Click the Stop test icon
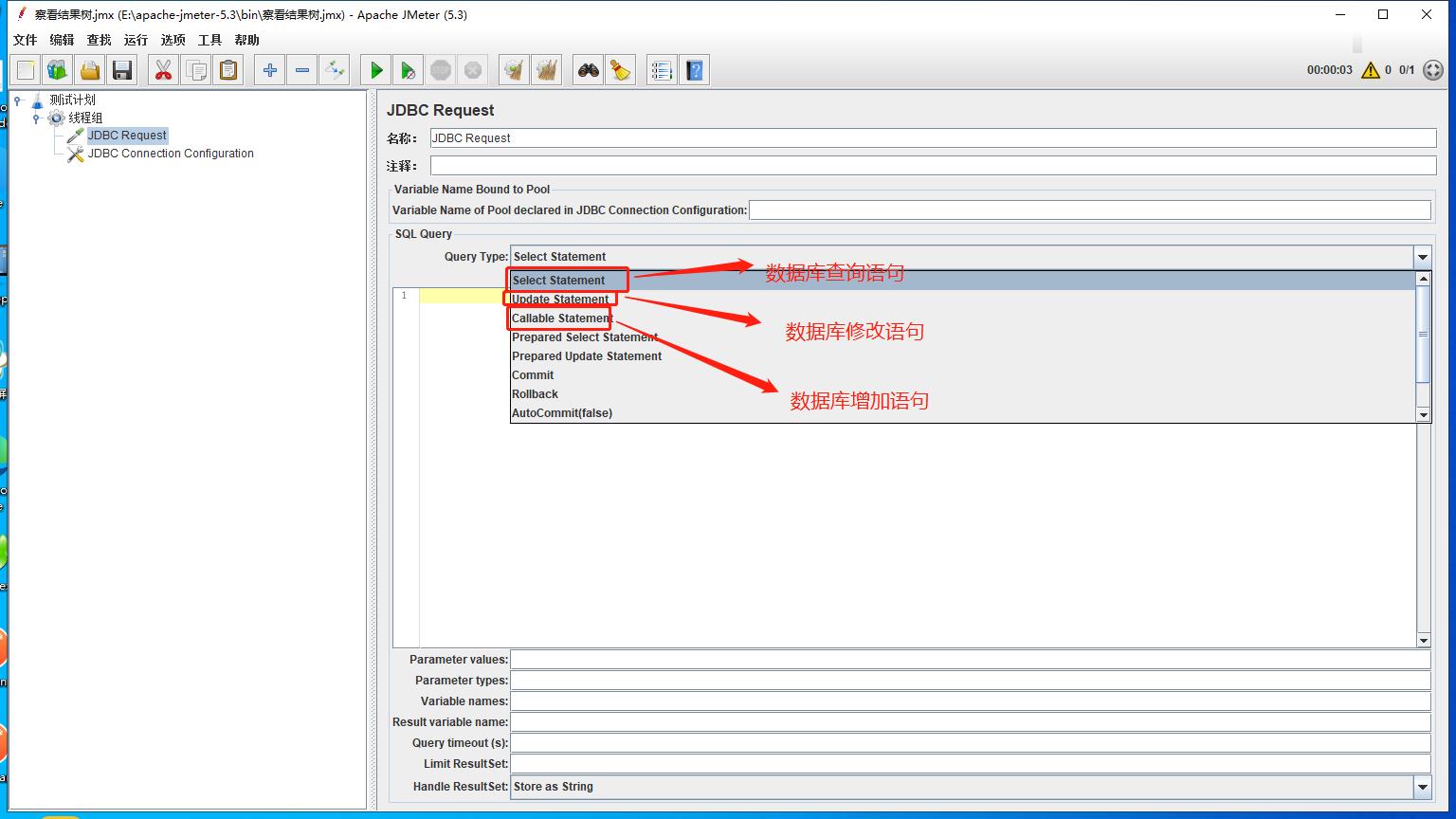 (440, 70)
